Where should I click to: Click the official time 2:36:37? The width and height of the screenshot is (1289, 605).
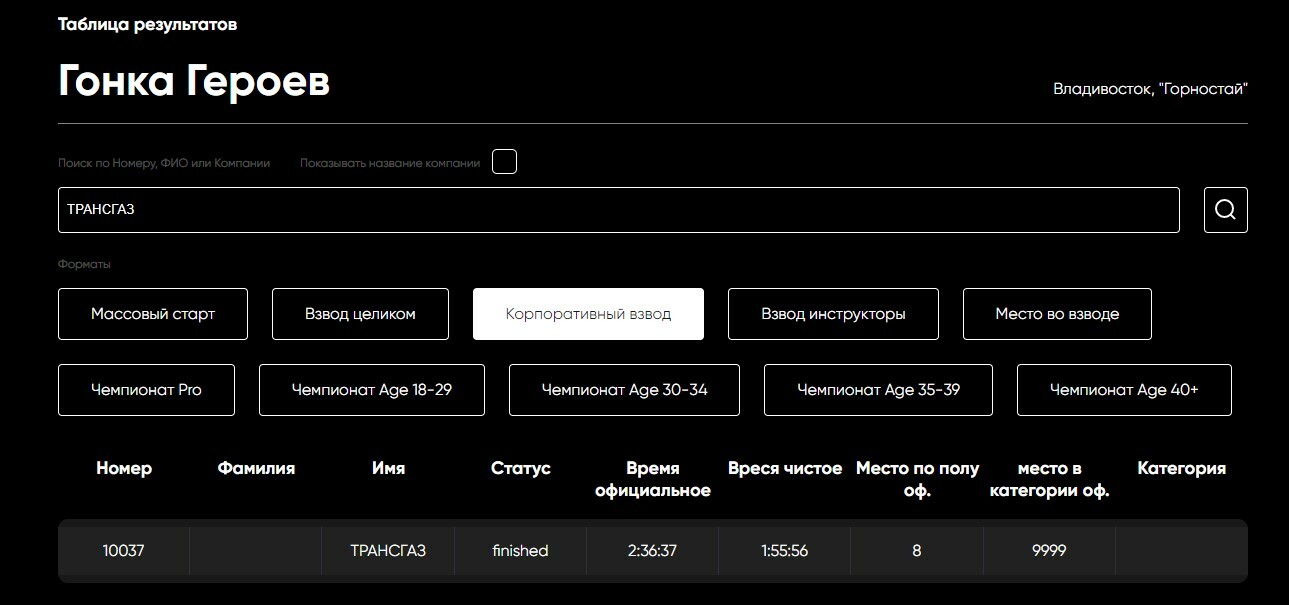point(652,550)
